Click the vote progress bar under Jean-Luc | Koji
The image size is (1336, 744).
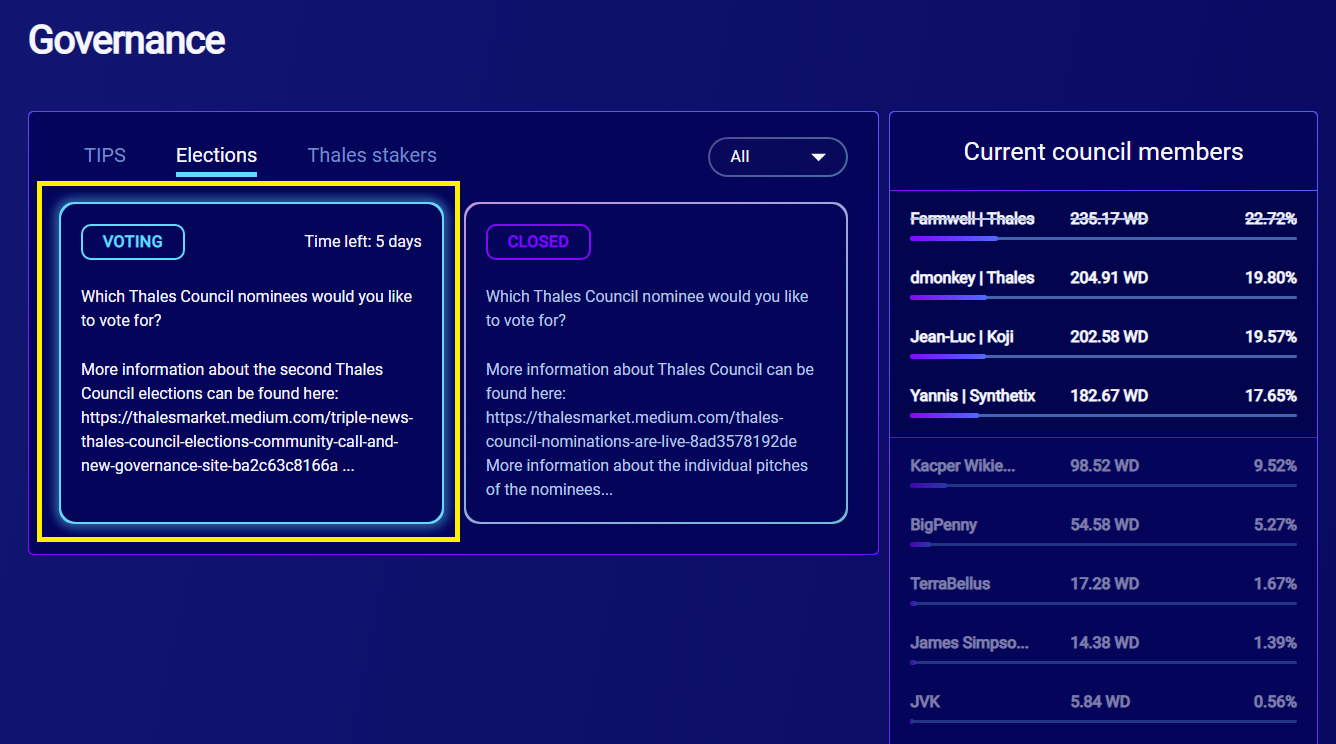pos(1103,357)
